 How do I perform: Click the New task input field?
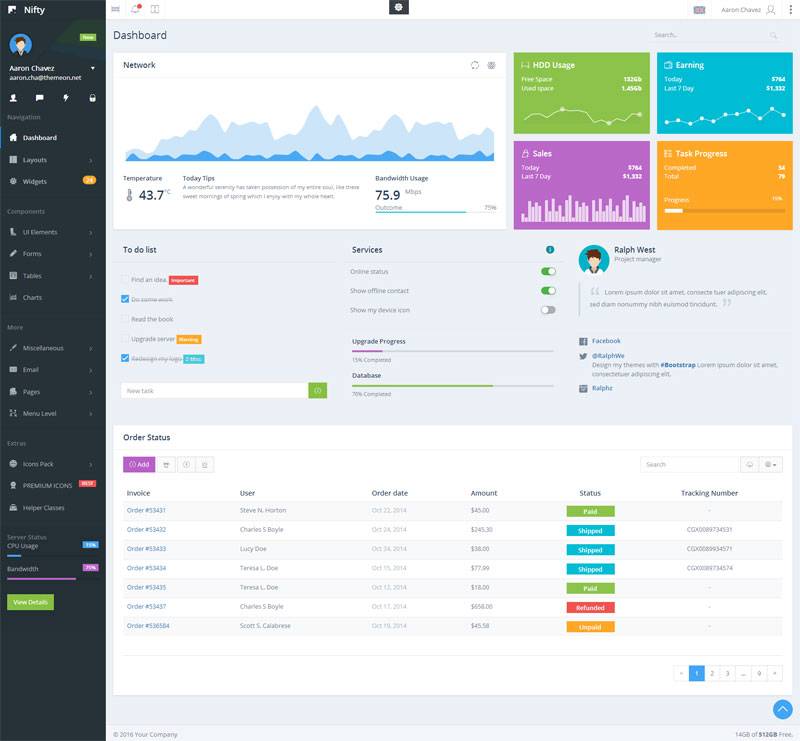pyautogui.click(x=214, y=391)
